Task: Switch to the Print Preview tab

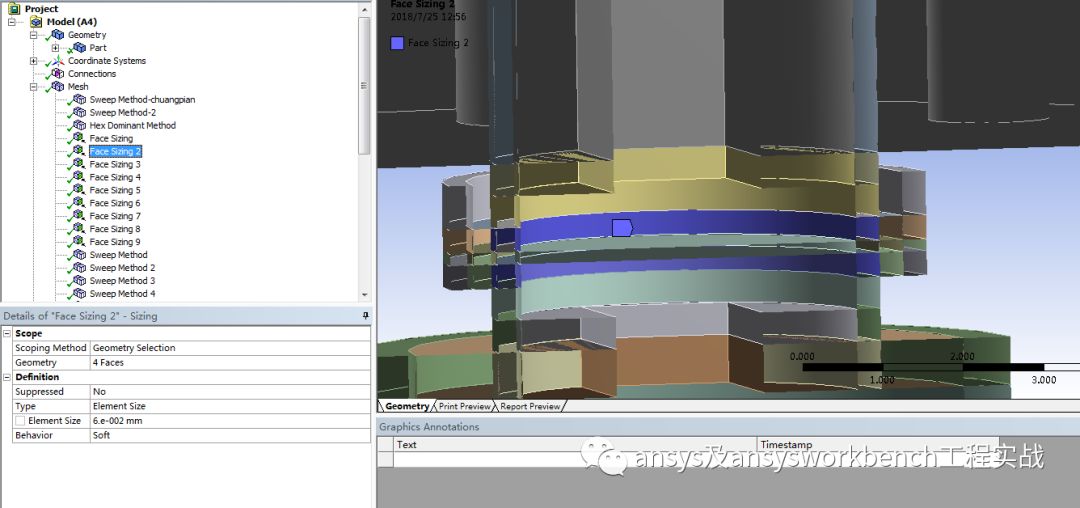Action: 465,406
